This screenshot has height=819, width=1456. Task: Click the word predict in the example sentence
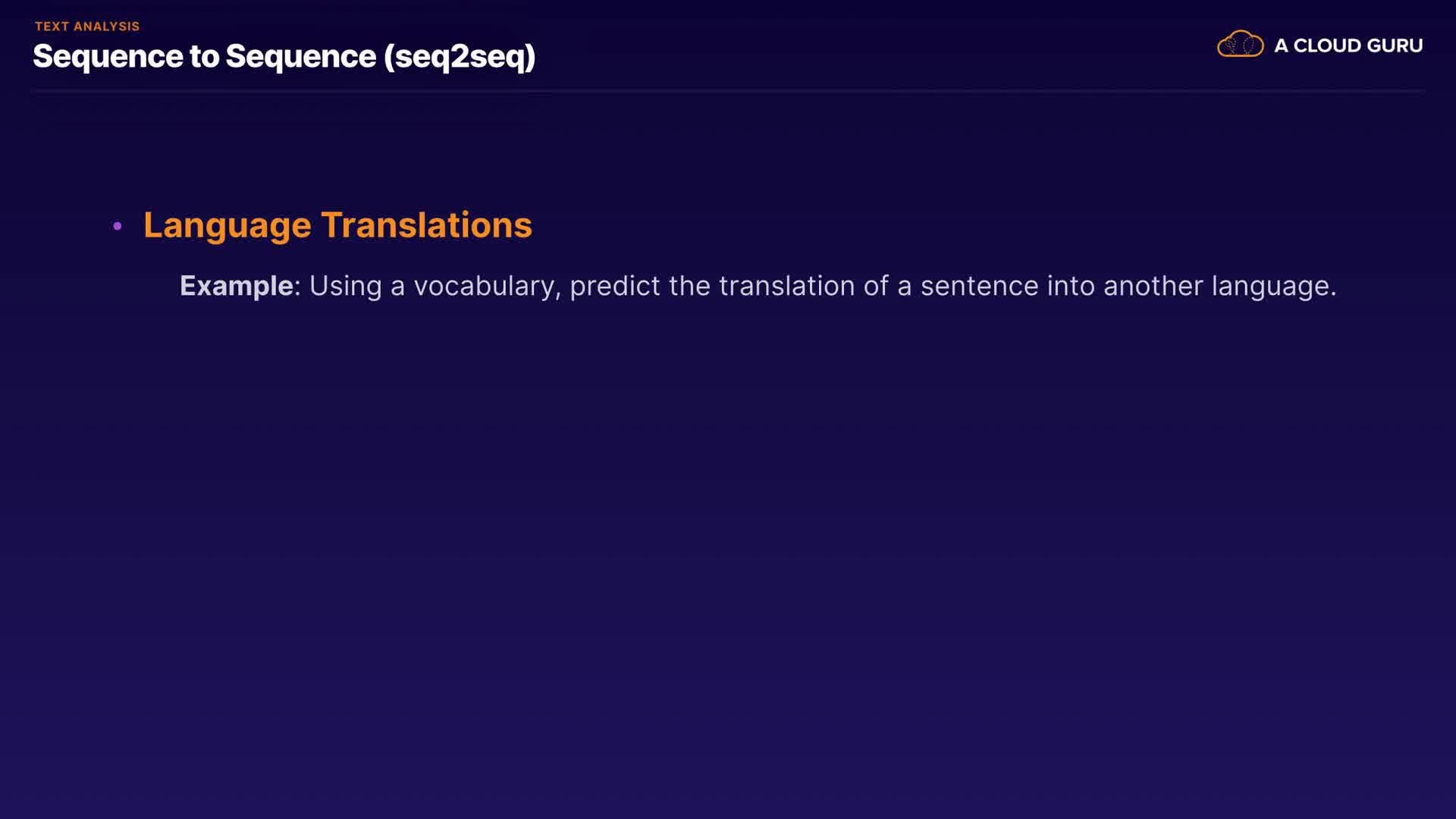click(x=614, y=286)
